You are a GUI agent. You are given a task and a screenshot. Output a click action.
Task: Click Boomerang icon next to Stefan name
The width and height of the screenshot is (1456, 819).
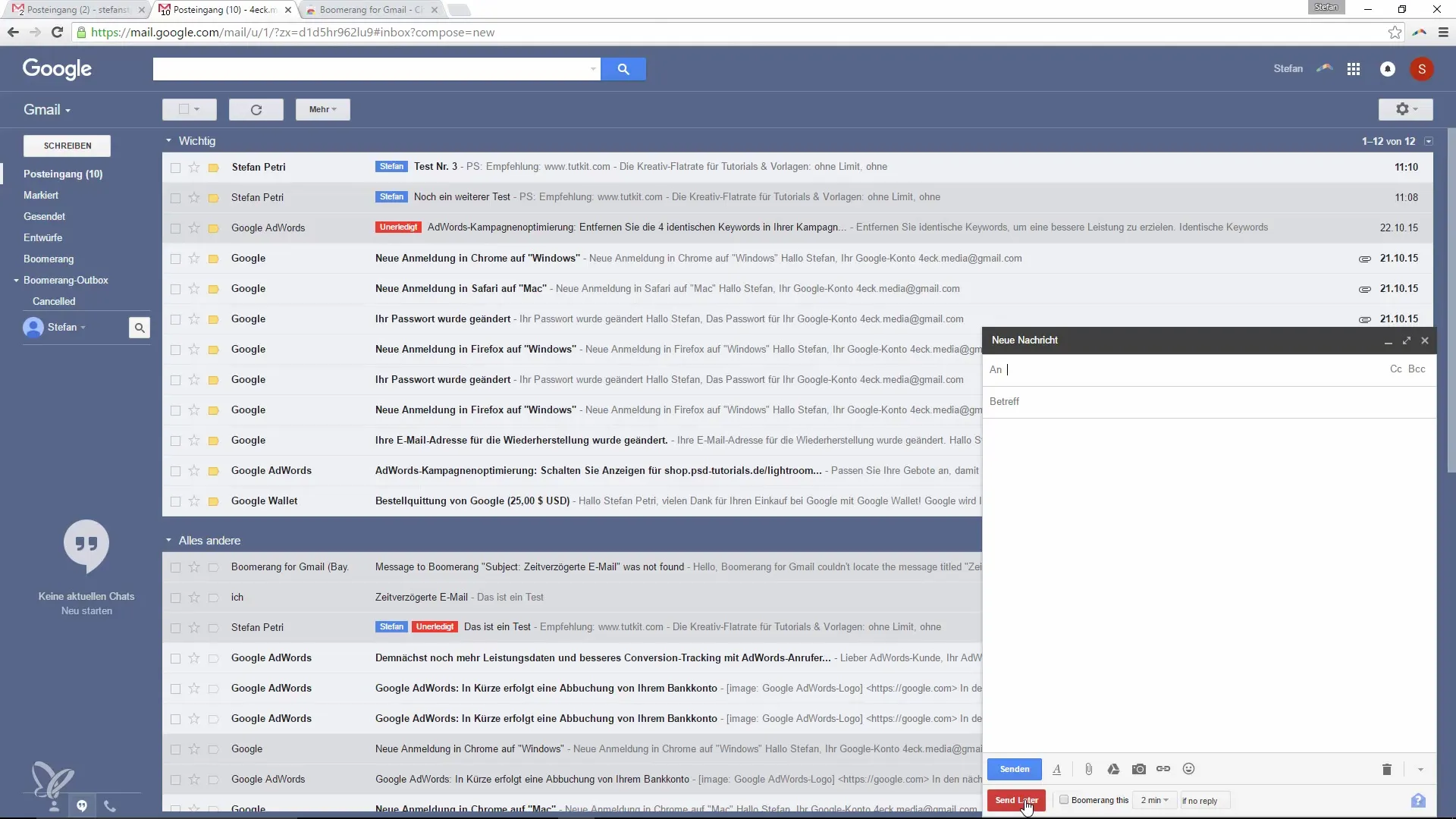[x=1324, y=68]
